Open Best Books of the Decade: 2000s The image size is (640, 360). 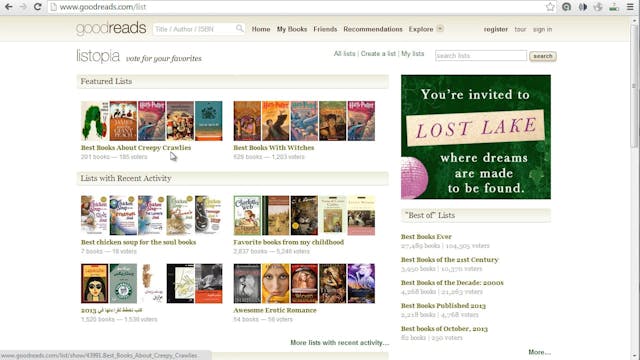pyautogui.click(x=452, y=282)
